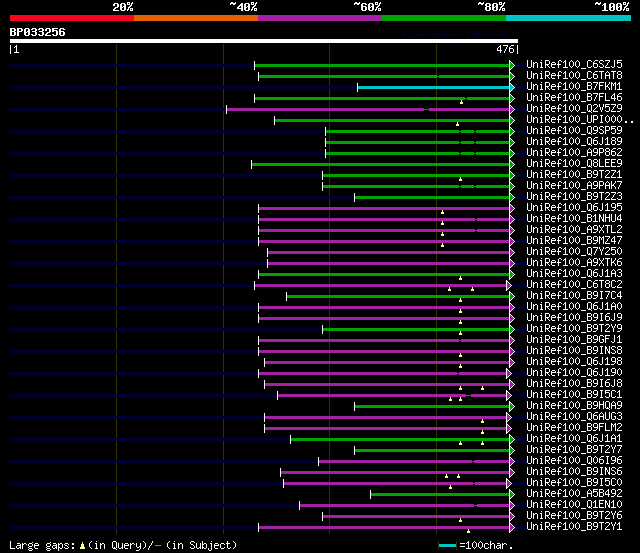Click UniRef100_Q7Y250 label text
The image size is (640, 553).
[x=574, y=252]
